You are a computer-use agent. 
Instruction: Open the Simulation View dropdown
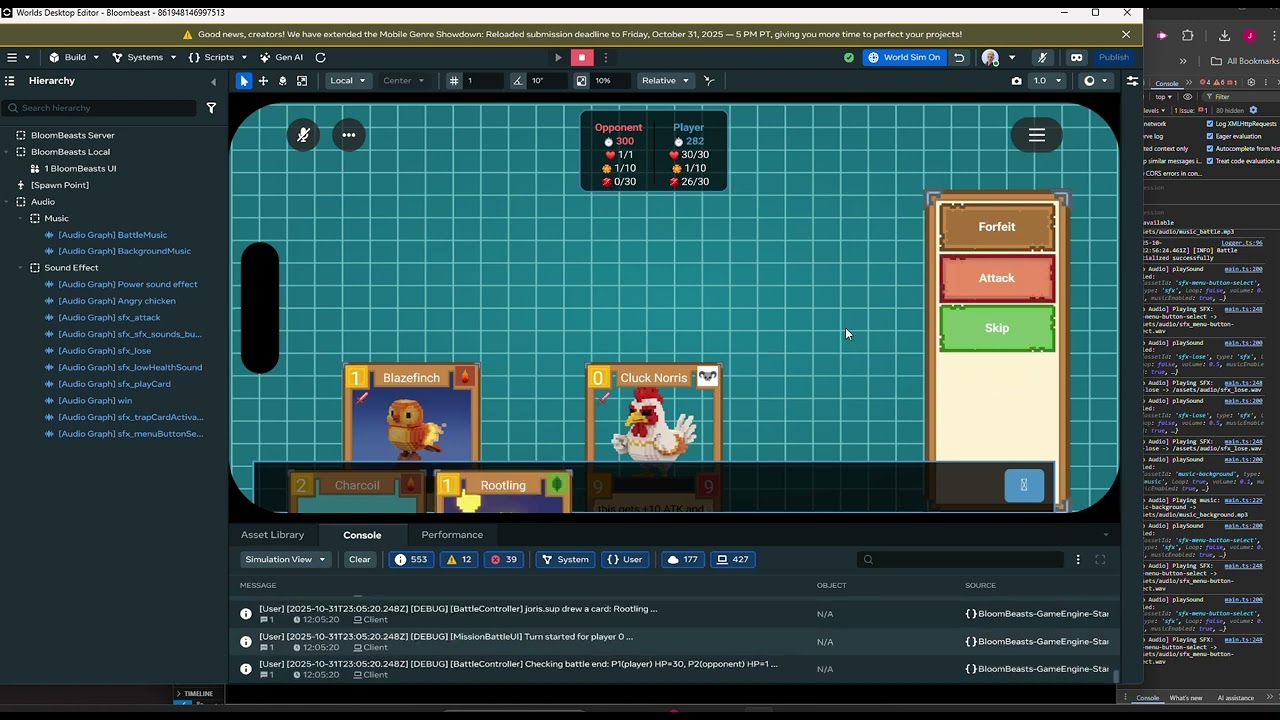pyautogui.click(x=285, y=560)
